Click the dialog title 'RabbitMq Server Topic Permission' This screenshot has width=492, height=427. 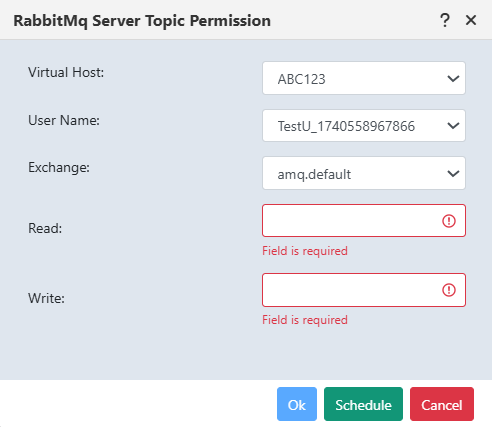click(142, 21)
